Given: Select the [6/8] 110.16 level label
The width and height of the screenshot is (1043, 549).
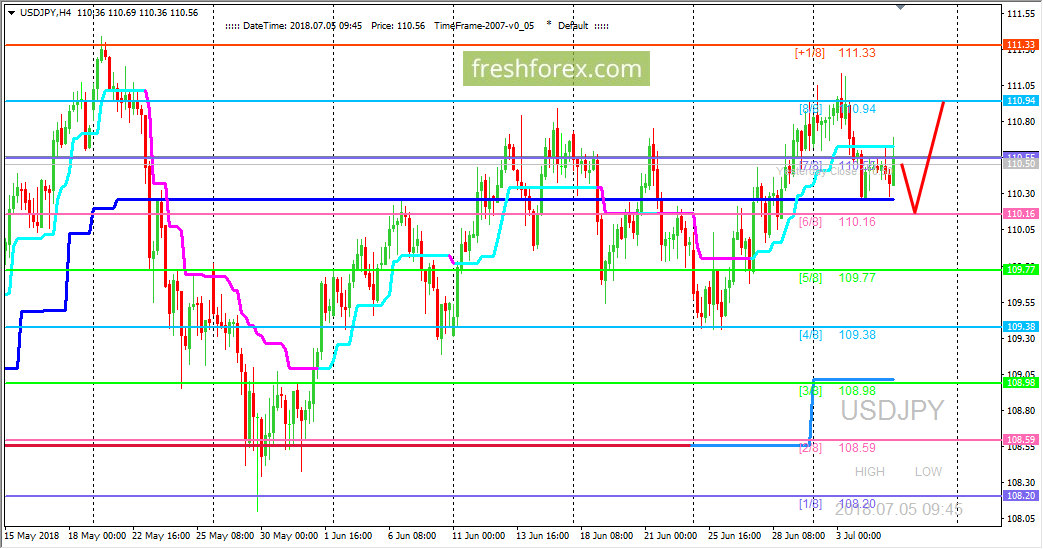Looking at the screenshot, I should [x=837, y=222].
